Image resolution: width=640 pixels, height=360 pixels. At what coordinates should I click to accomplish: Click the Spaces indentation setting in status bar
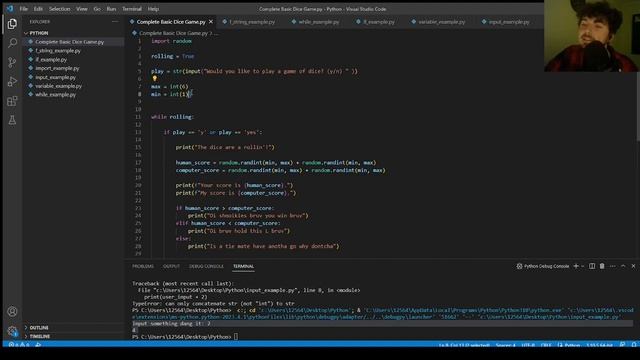tap(505, 345)
